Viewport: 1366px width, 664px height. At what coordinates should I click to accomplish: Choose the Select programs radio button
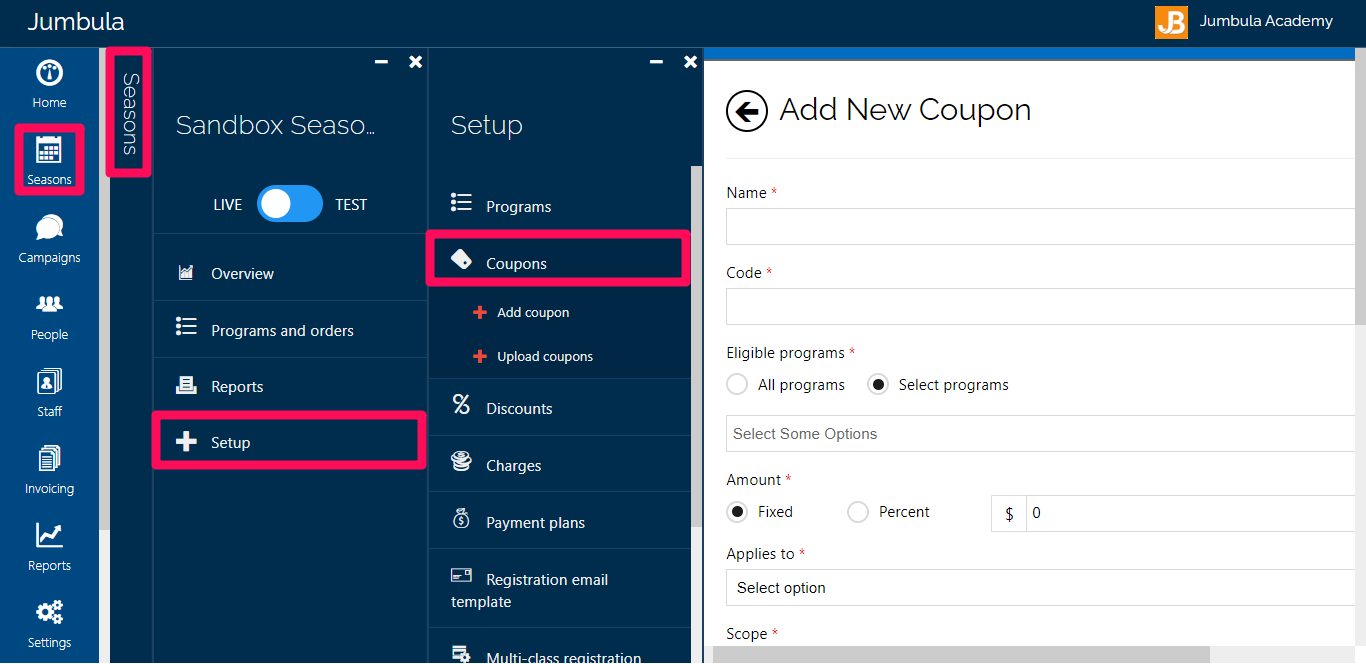(877, 385)
